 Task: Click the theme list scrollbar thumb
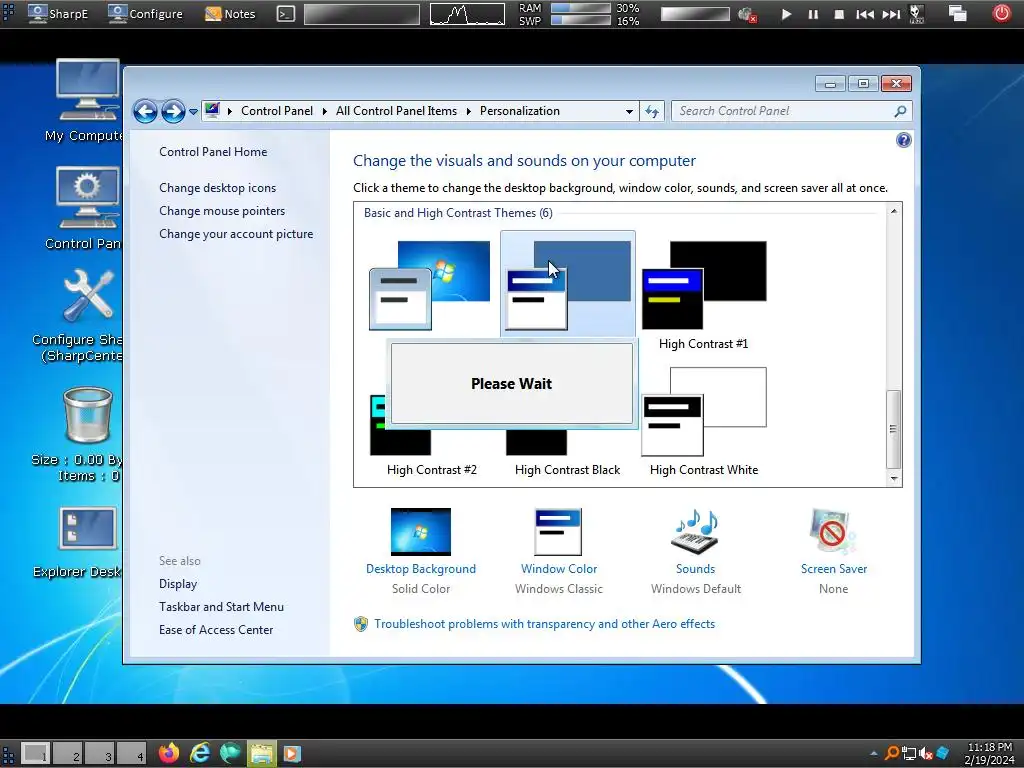(x=893, y=429)
